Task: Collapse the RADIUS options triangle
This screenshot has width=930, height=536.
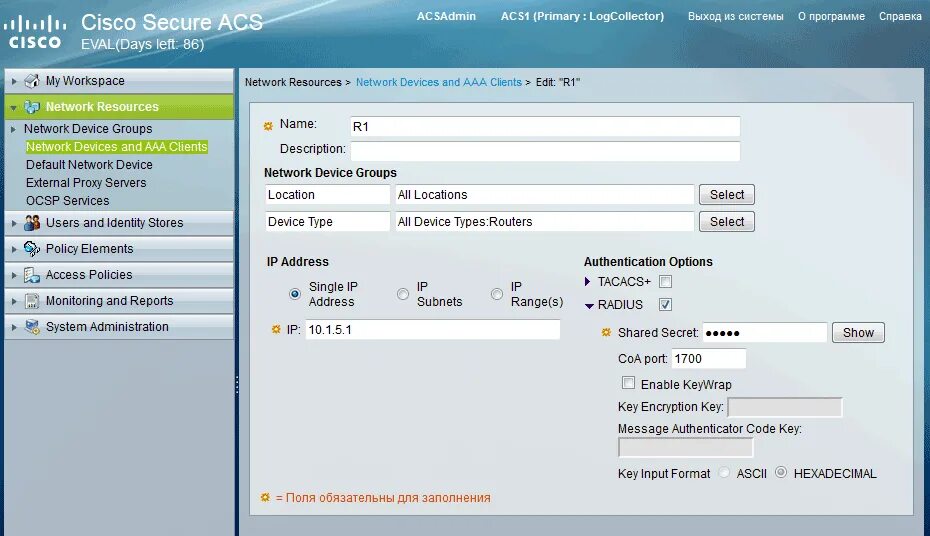Action: (x=589, y=306)
